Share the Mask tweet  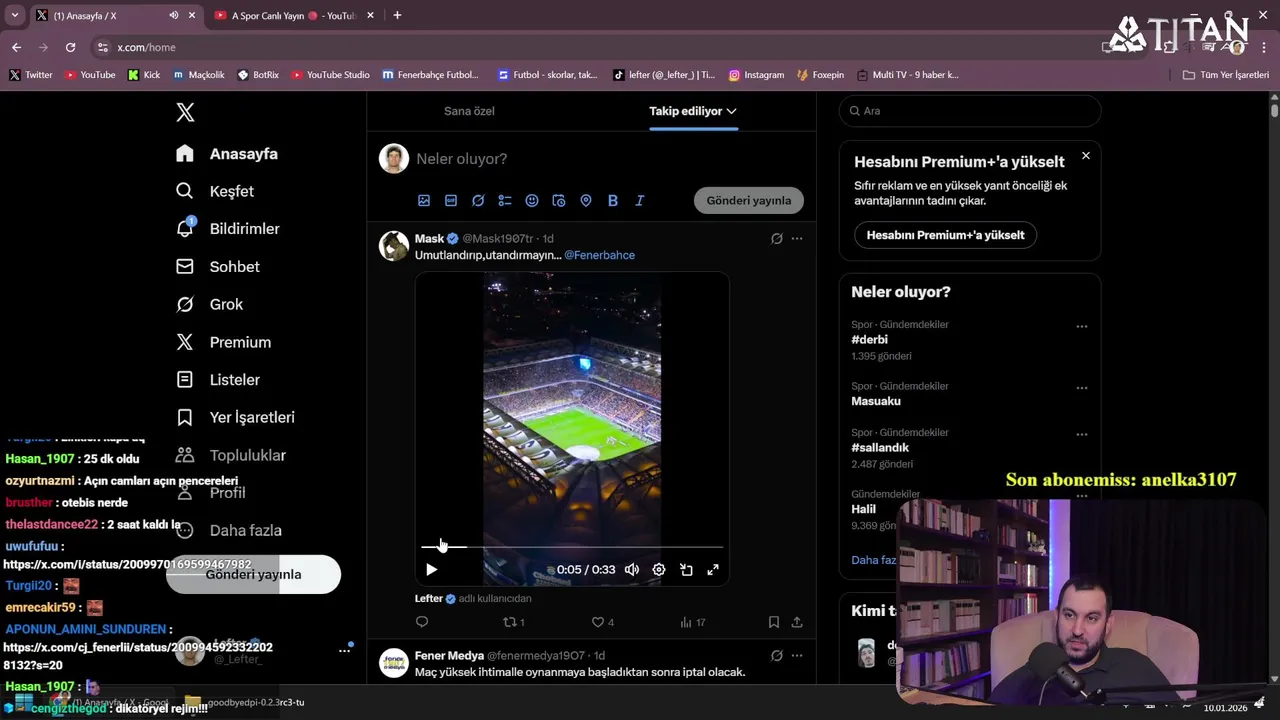click(x=797, y=622)
